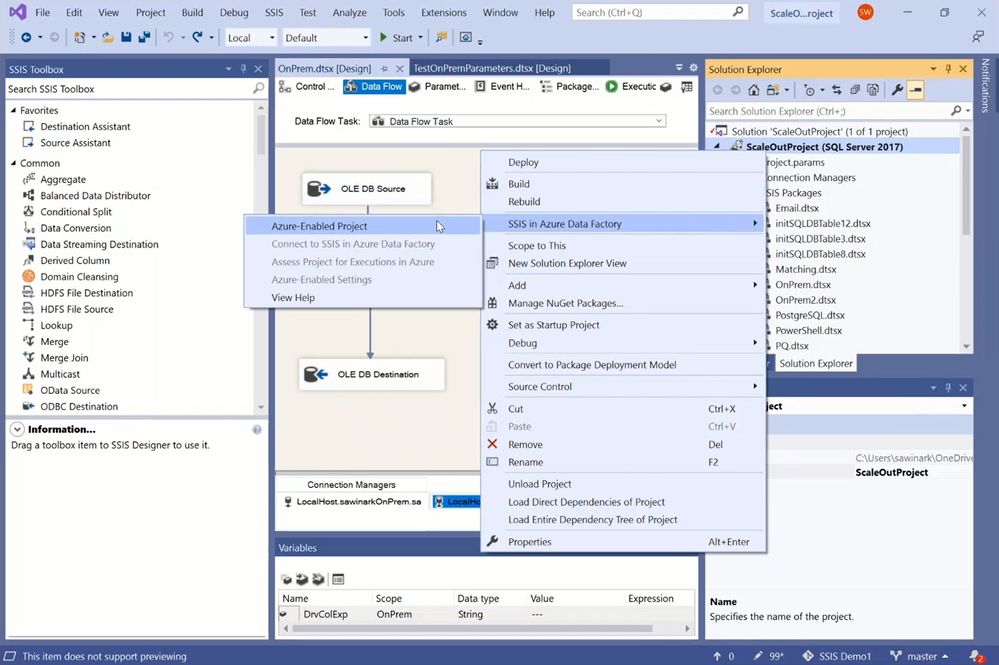999x665 pixels.
Task: Click the notification bell in status bar
Action: [x=976, y=655]
